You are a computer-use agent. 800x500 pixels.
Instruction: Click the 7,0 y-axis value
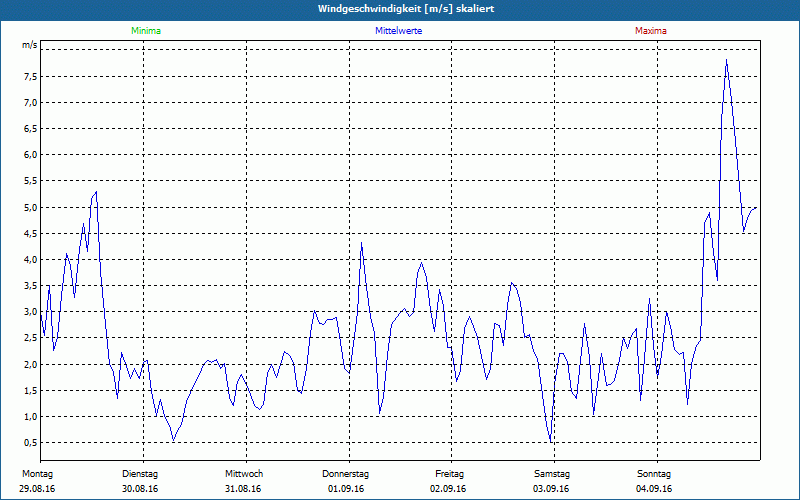pos(30,103)
